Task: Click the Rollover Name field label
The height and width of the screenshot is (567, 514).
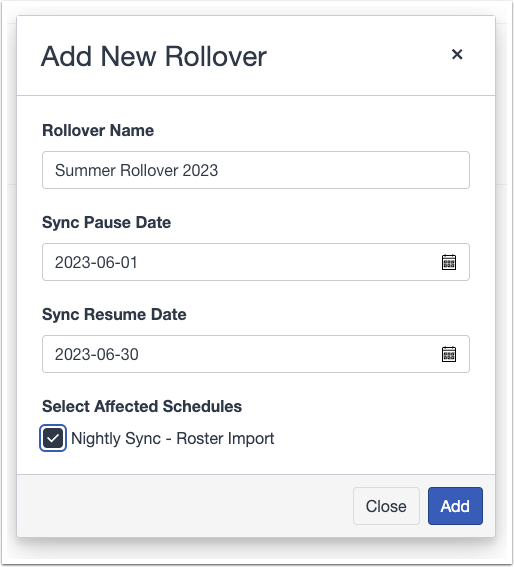Action: coord(98,130)
